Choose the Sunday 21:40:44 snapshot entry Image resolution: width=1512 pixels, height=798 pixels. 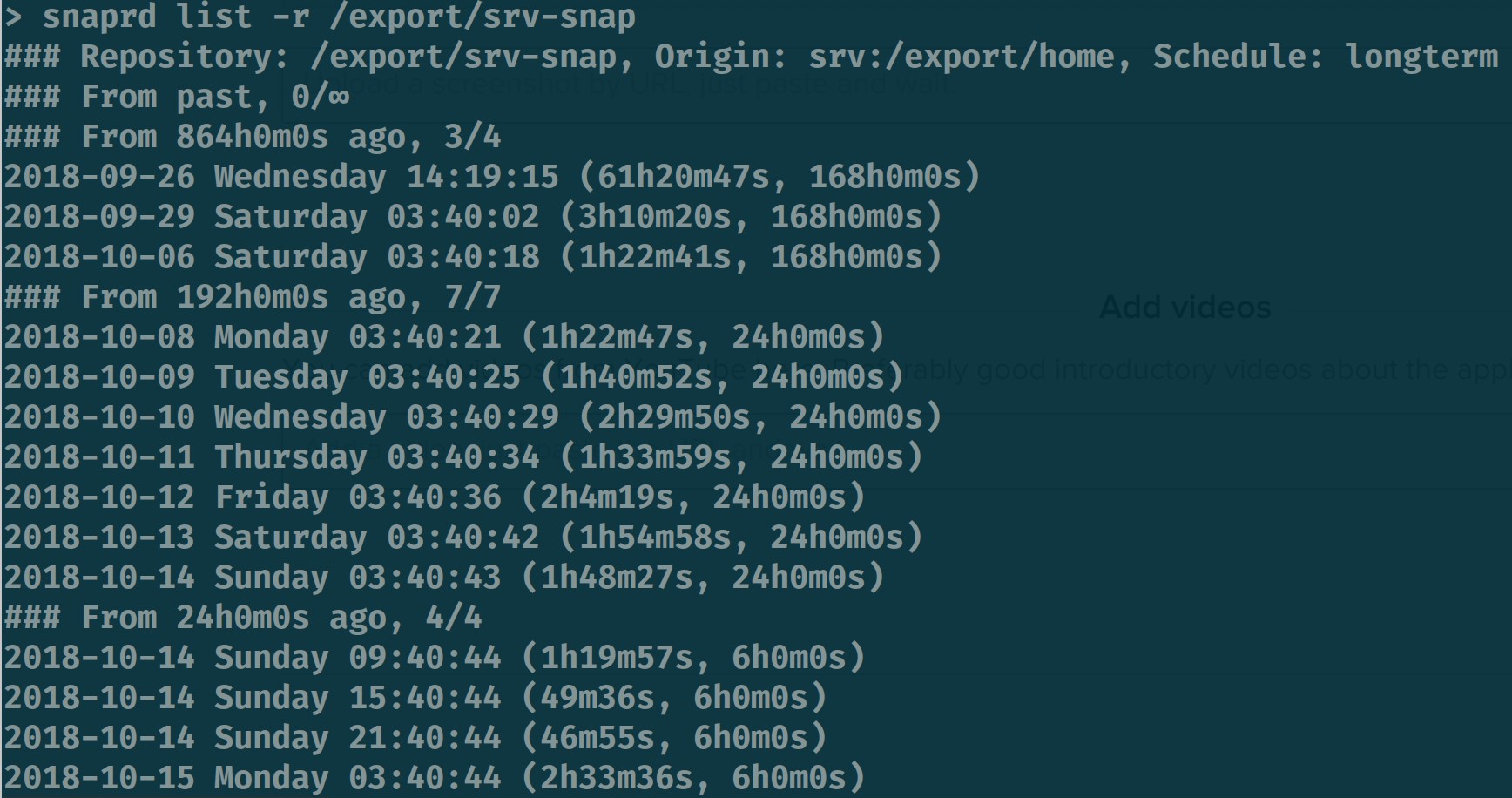(x=415, y=738)
